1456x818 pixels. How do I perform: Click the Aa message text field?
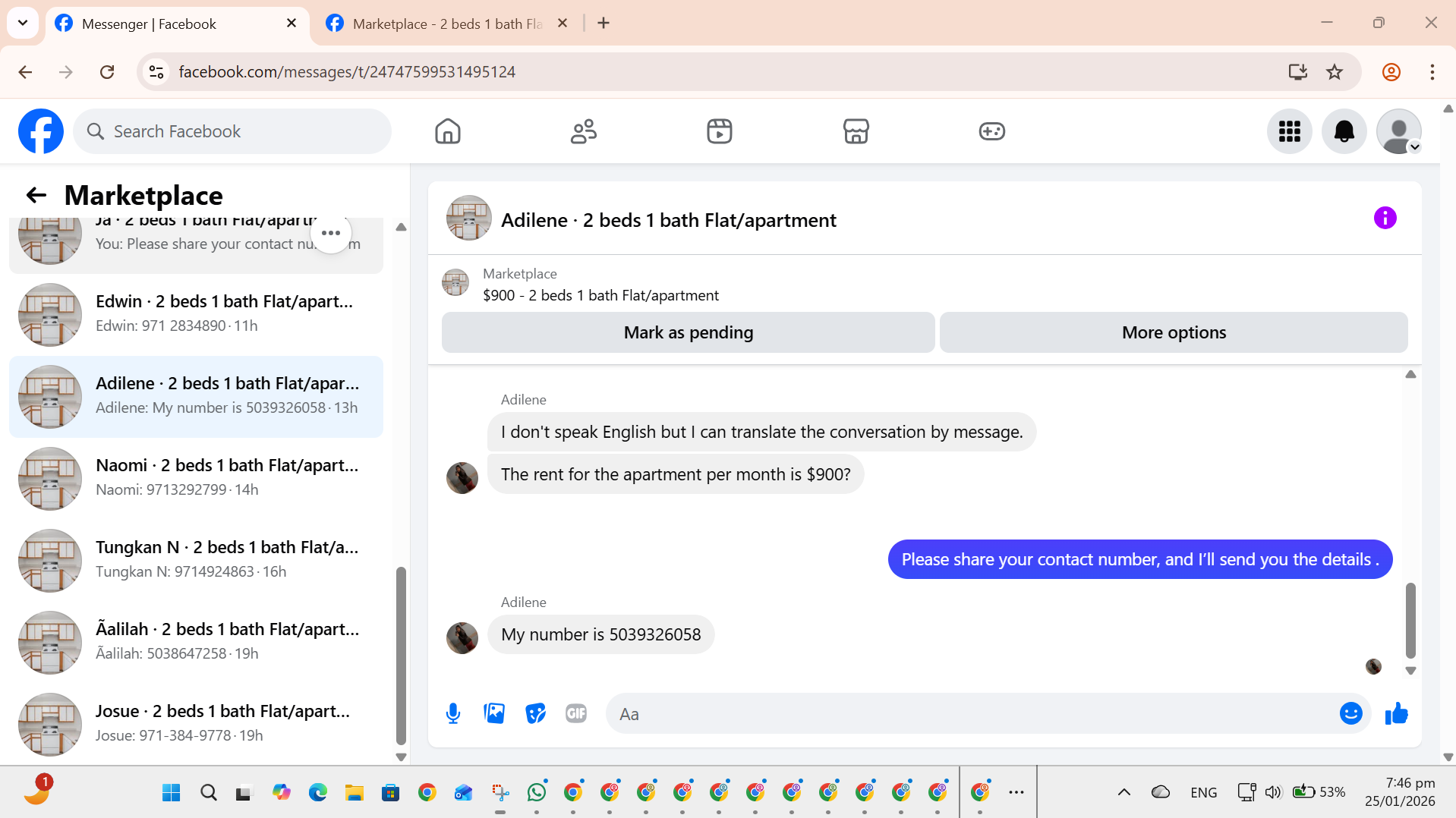point(972,714)
